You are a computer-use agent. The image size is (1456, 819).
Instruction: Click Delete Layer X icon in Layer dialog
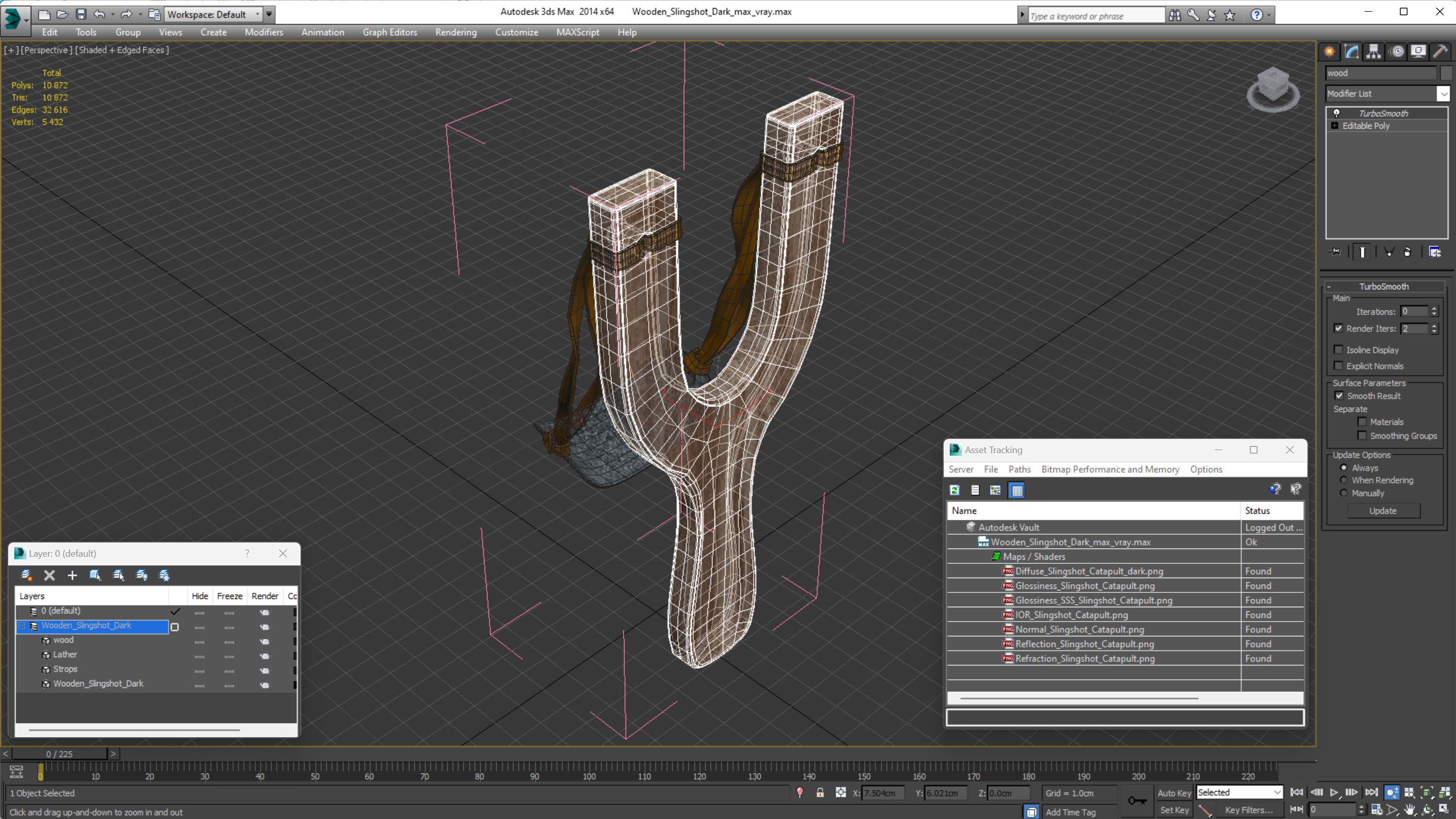(x=49, y=576)
